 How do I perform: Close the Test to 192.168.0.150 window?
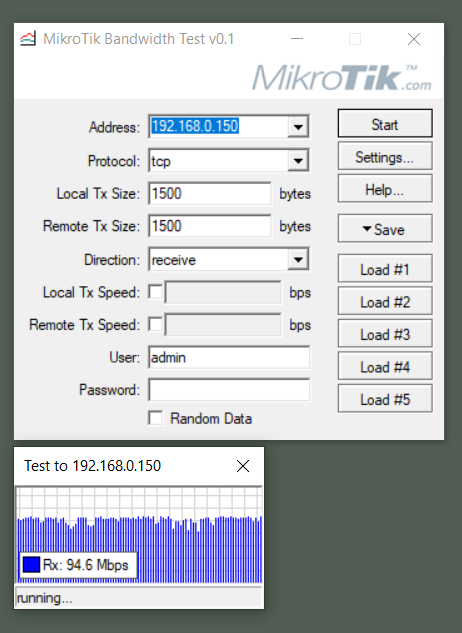pyautogui.click(x=243, y=466)
